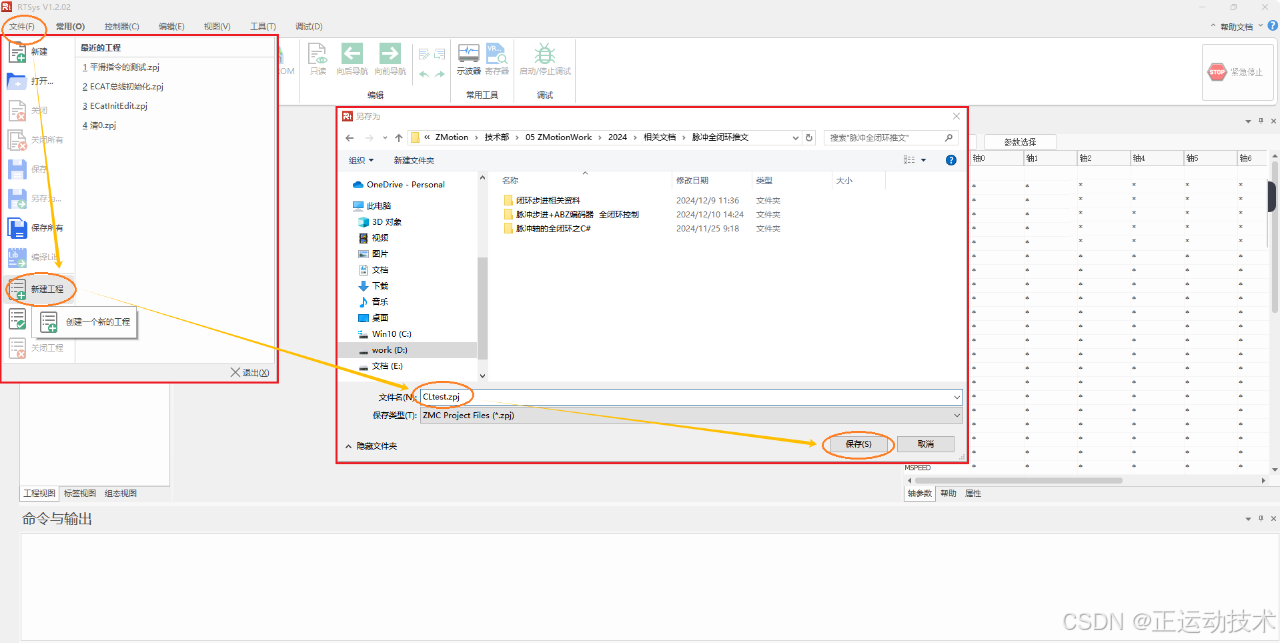The image size is (1280, 643).
Task: Click 保存所有 in the file menu
Action: [36, 228]
